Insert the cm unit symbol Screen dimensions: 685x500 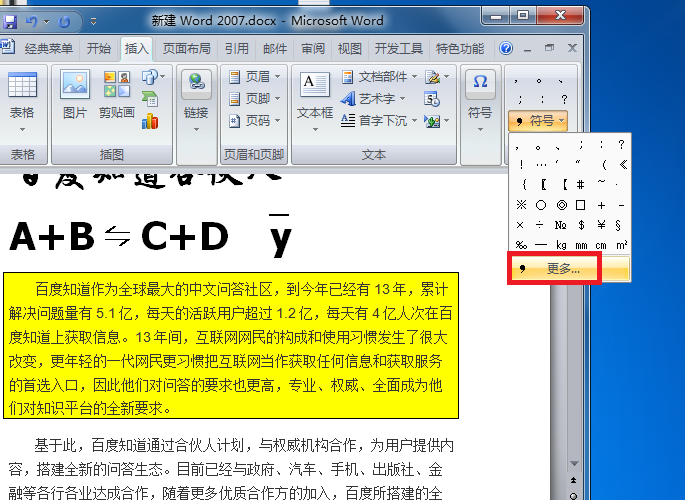click(x=601, y=245)
